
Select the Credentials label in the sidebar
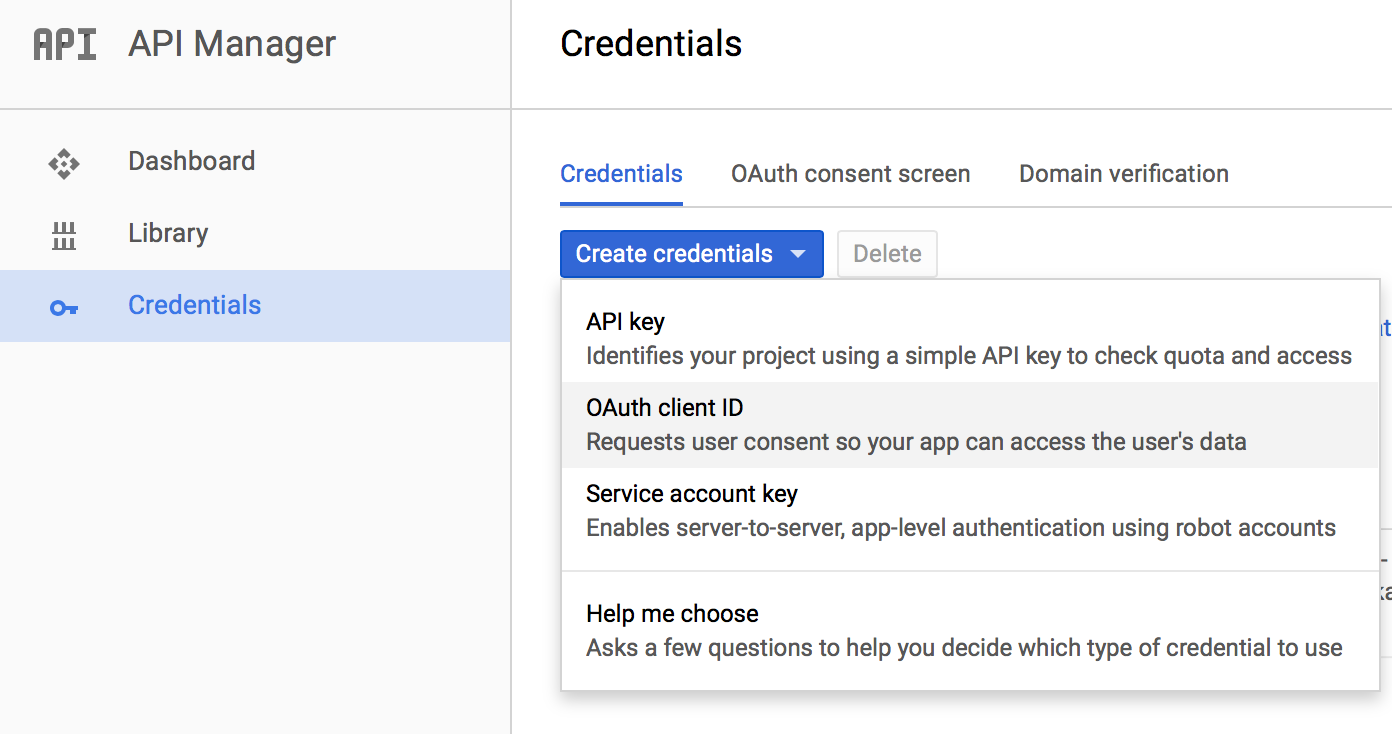click(x=194, y=305)
